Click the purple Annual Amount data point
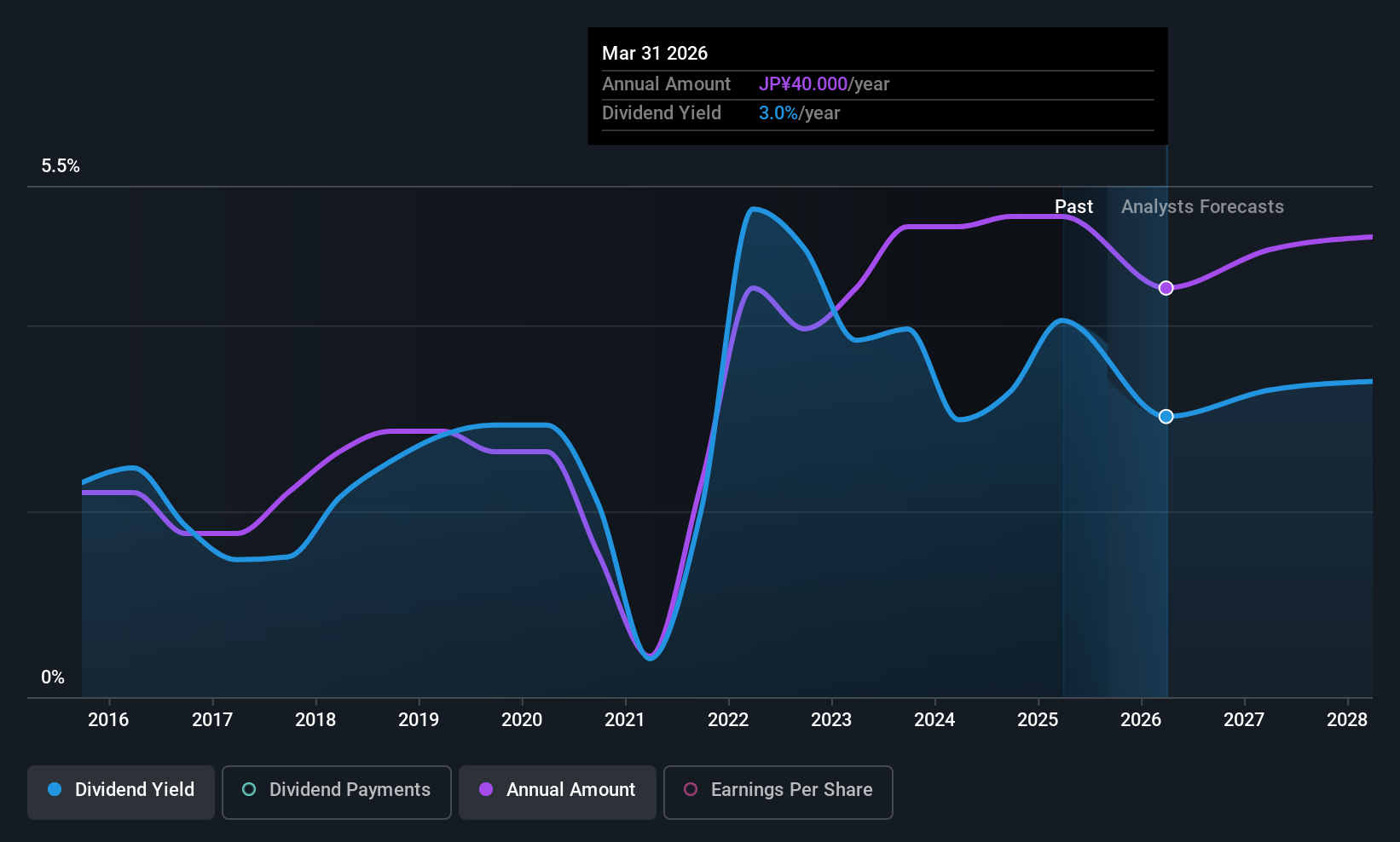This screenshot has width=1400, height=842. 1166,288
